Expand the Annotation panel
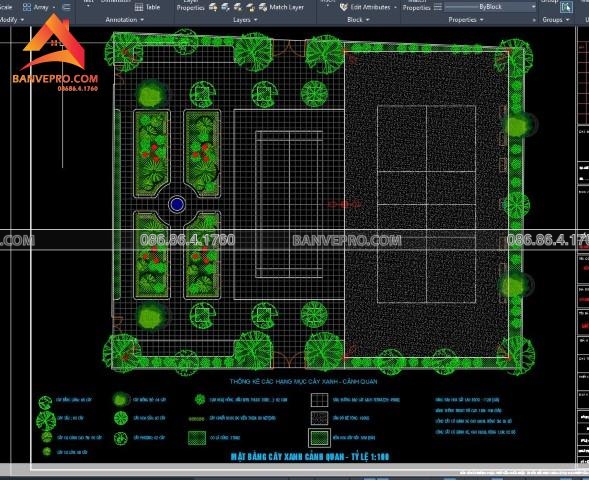The image size is (589, 480). coord(125,20)
